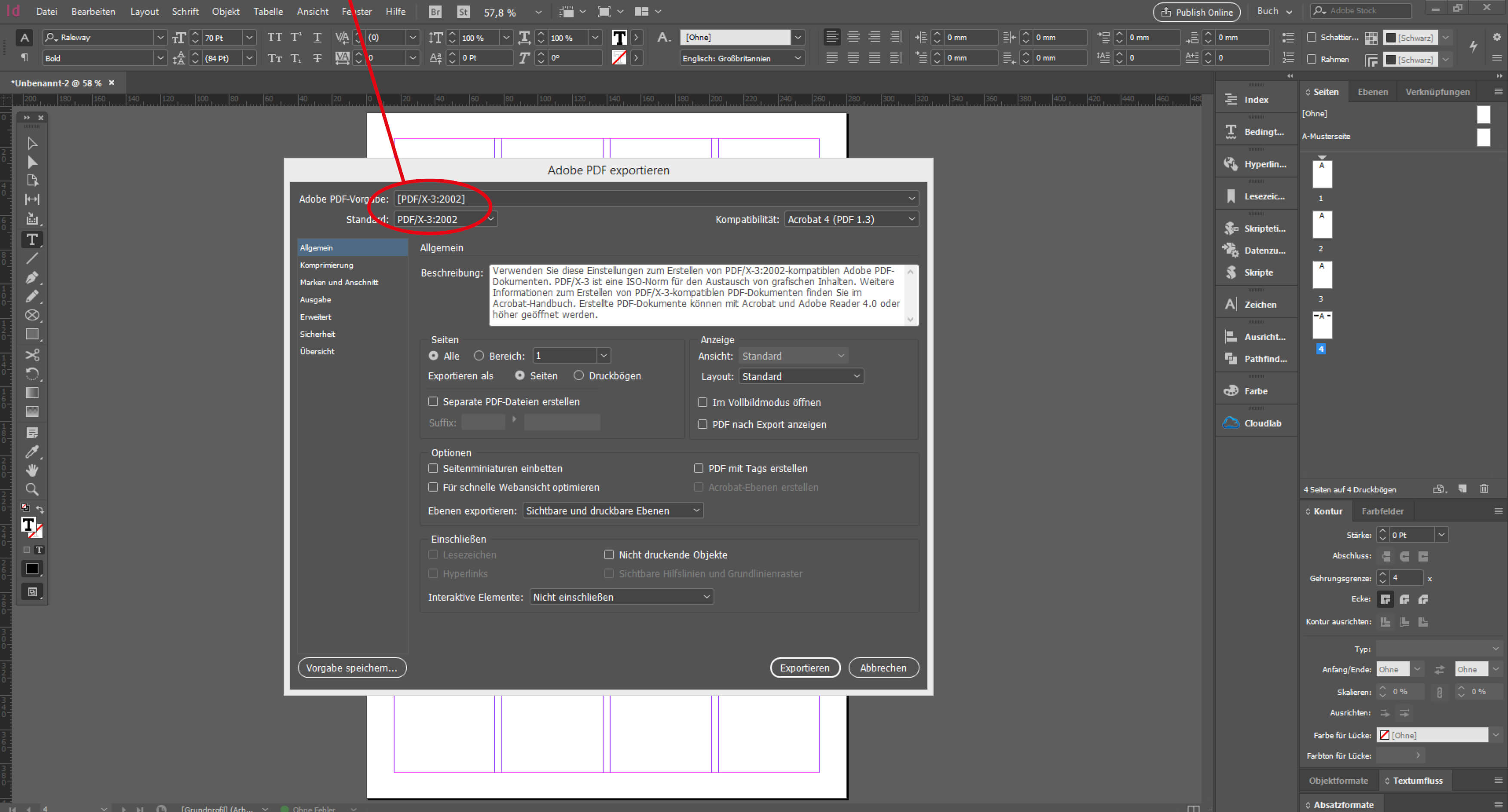Open Interaktive Elemente dropdown
This screenshot has height=812, width=1508.
point(621,597)
